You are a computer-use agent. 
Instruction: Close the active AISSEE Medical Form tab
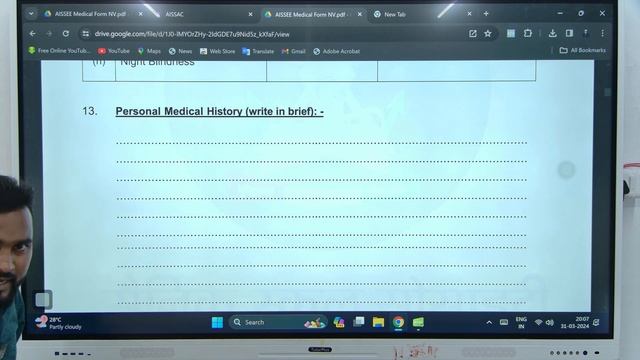click(360, 14)
